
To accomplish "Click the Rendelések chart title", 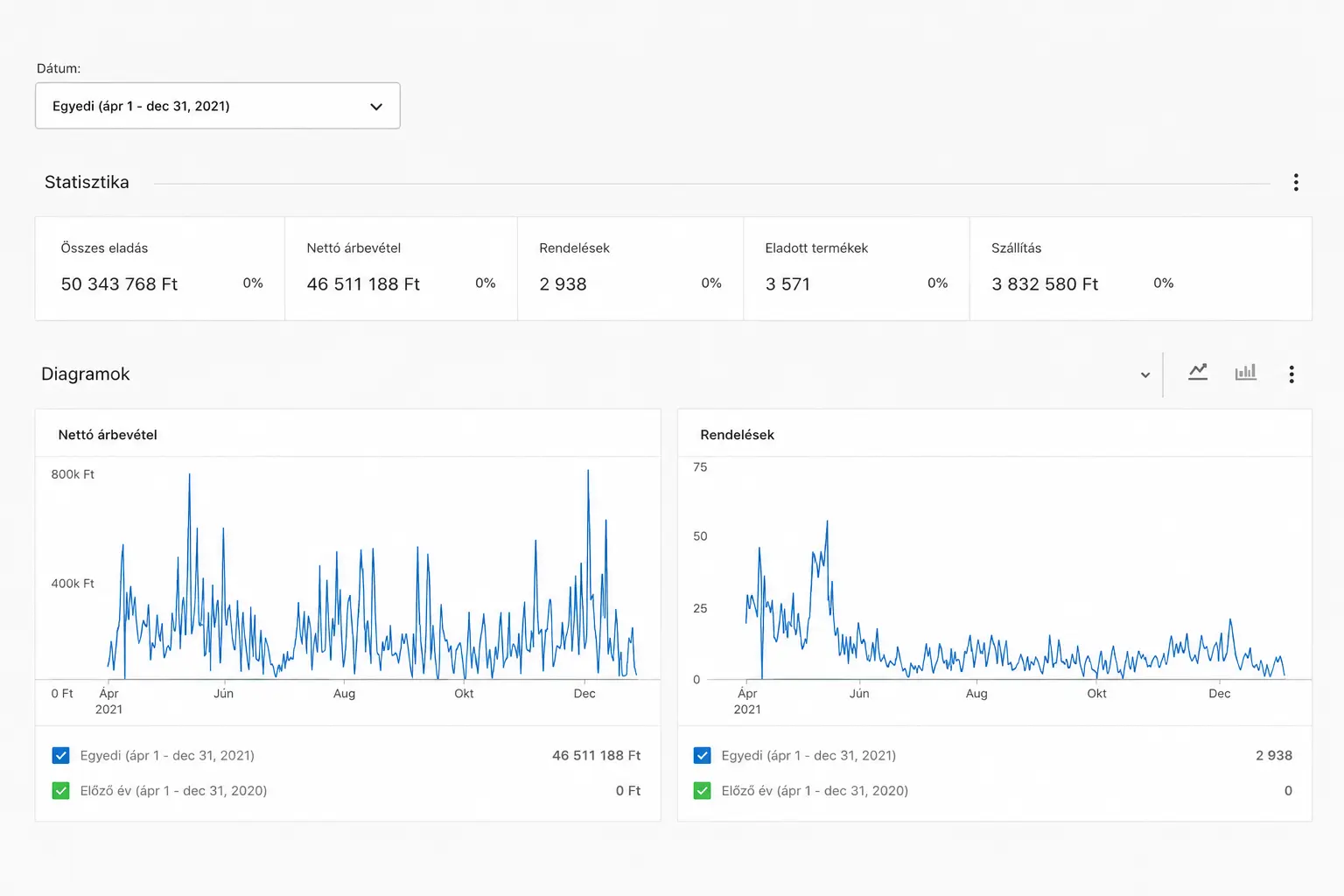I will pyautogui.click(x=737, y=435).
